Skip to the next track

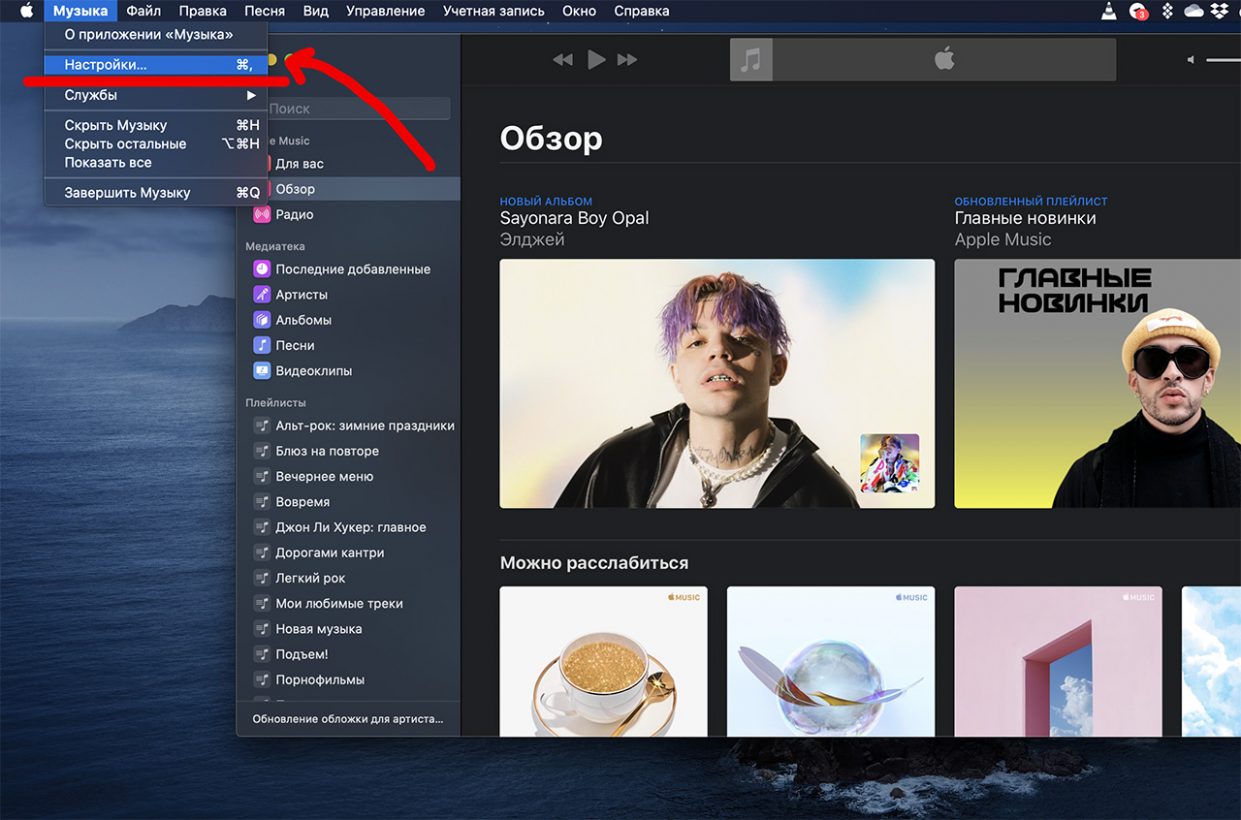[x=627, y=60]
